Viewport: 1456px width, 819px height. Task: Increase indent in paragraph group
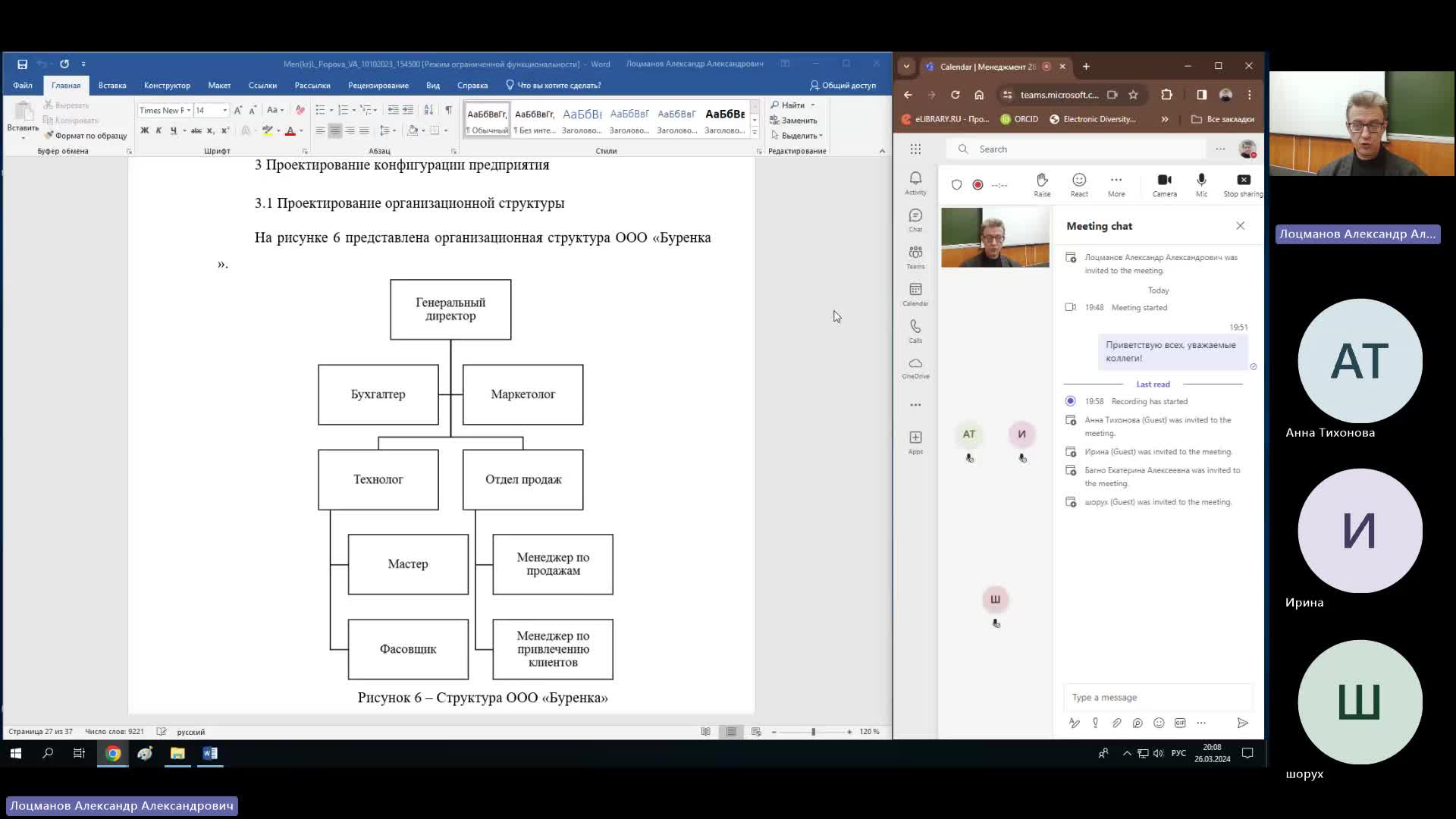[x=408, y=110]
